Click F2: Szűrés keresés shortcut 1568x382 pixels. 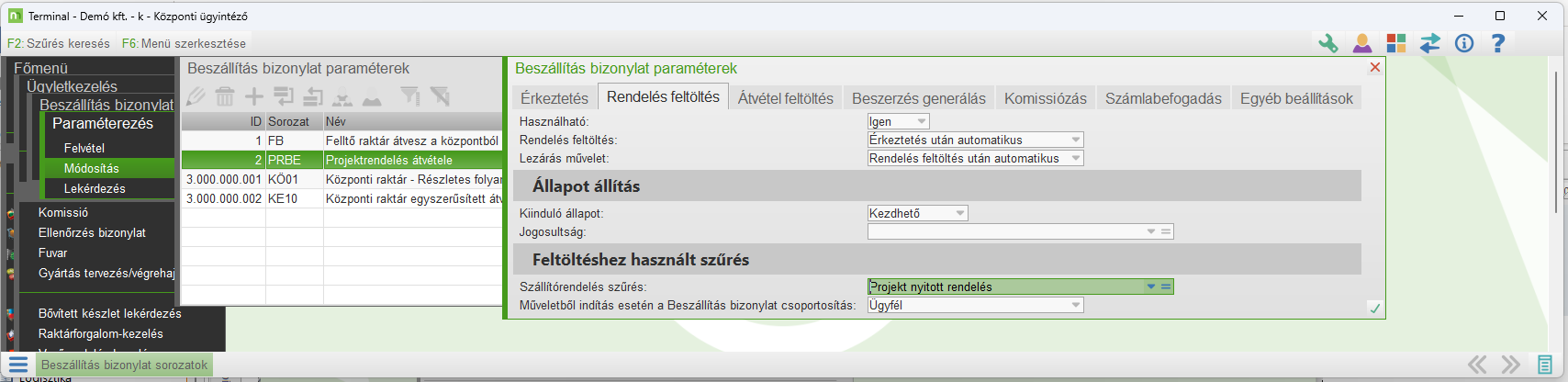59,43
